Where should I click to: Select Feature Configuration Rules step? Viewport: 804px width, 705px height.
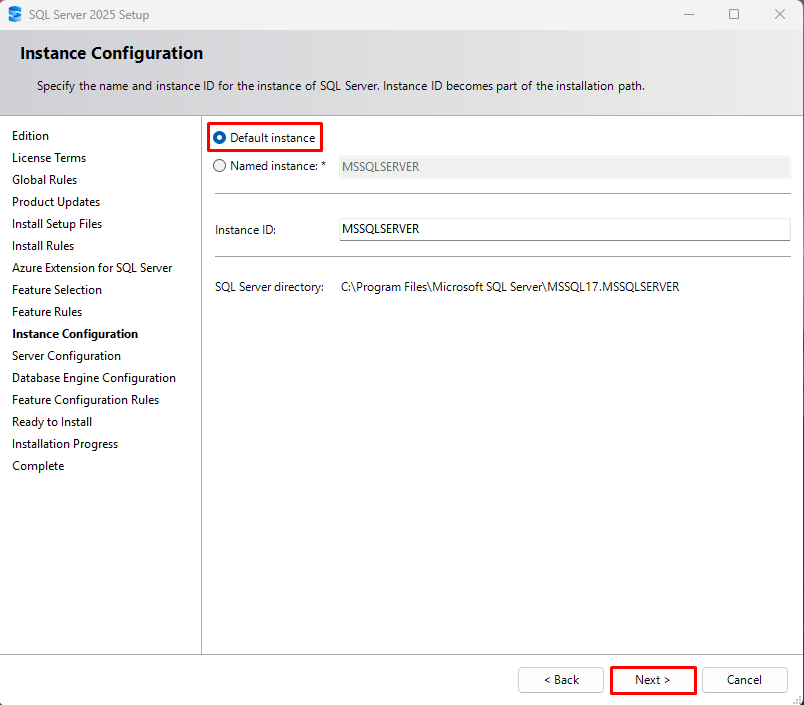click(x=86, y=400)
